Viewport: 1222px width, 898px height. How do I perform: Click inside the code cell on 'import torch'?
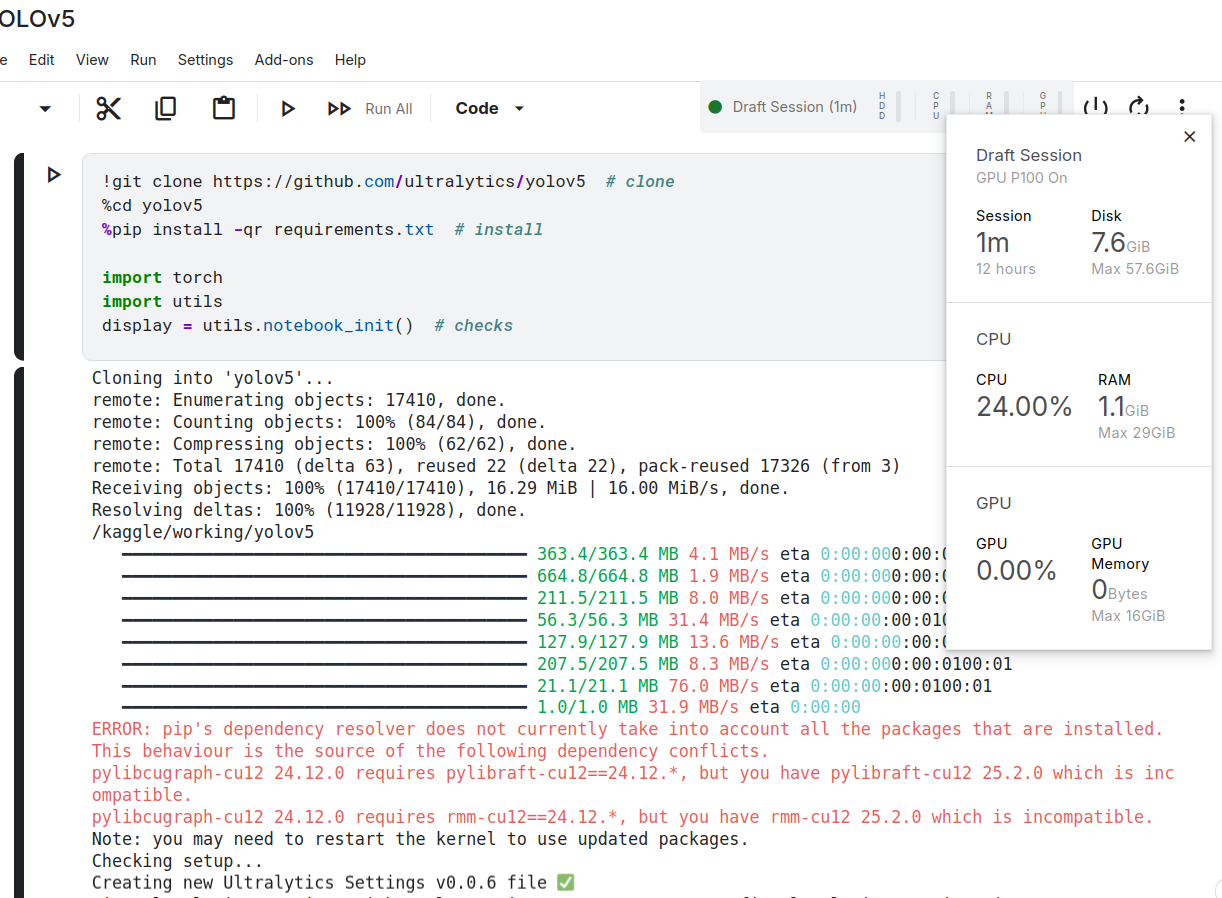point(162,278)
